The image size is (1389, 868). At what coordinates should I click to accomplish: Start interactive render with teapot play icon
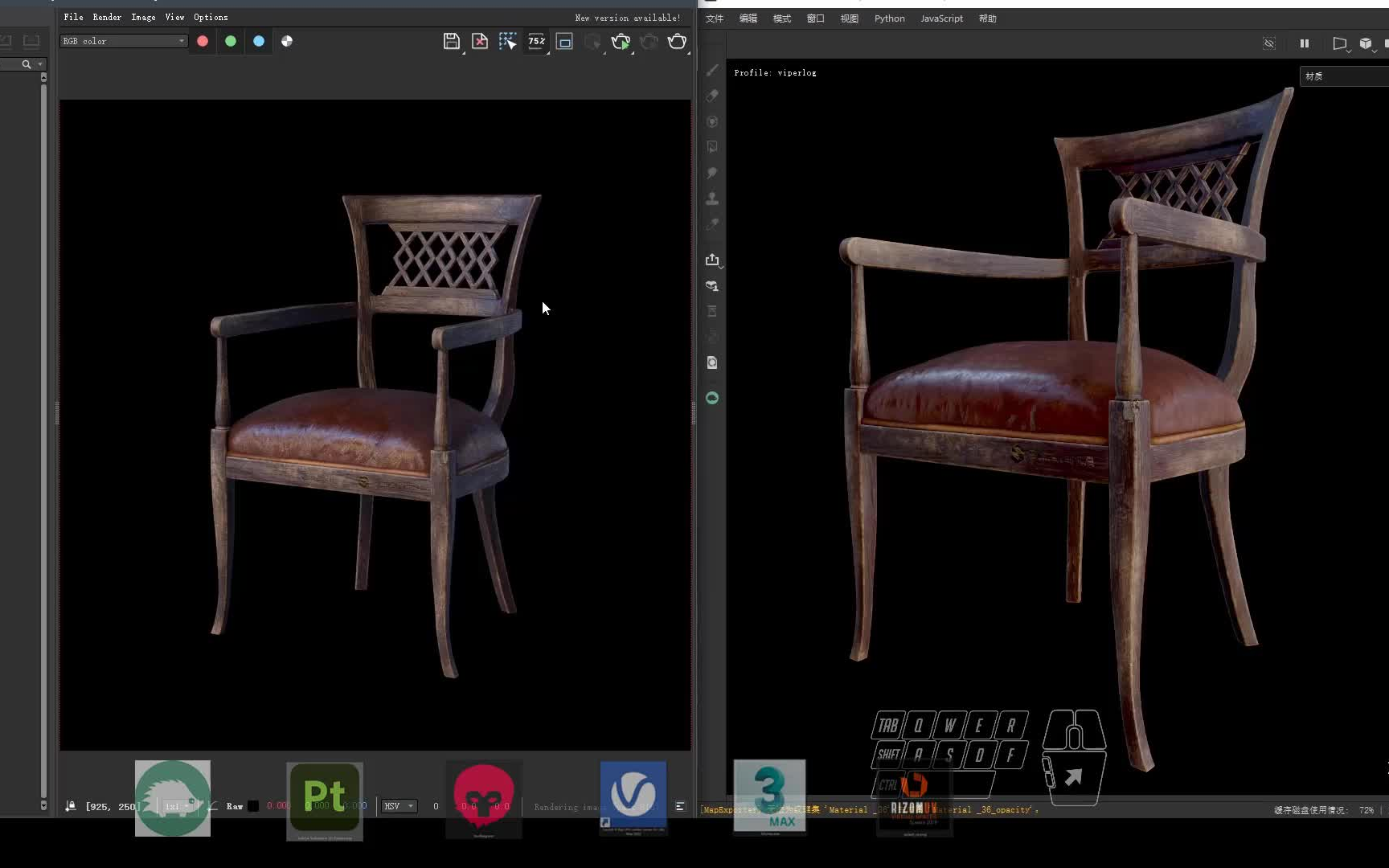click(621, 41)
